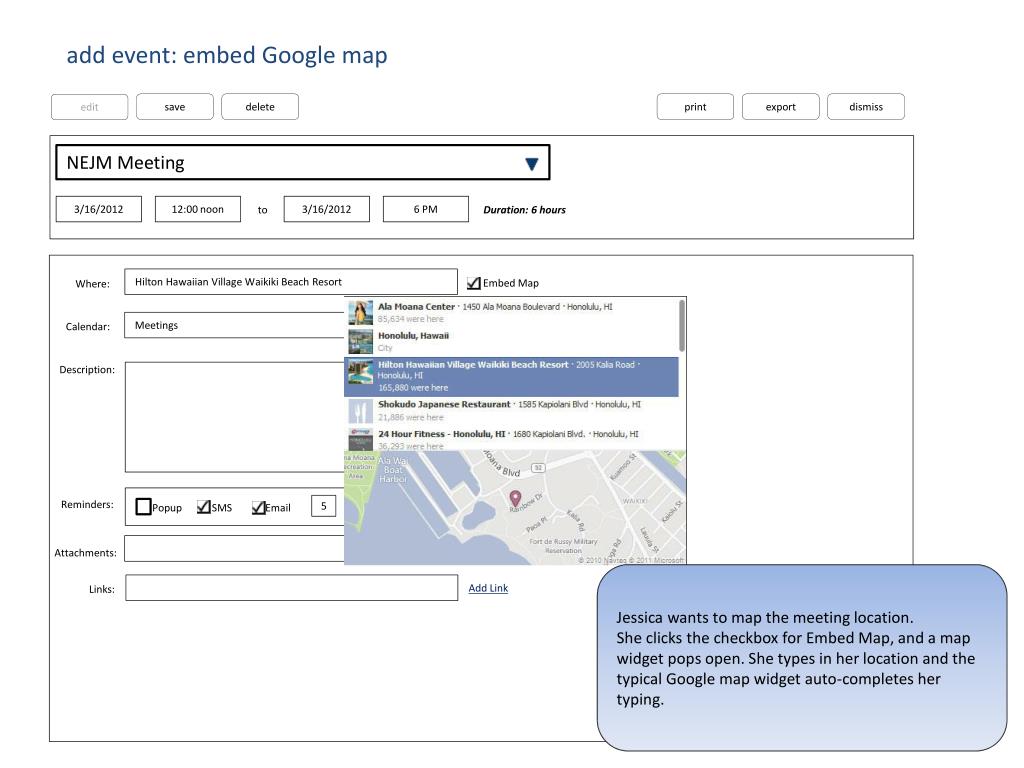Click the 'Duration: 6 hours' text
This screenshot has width=1024, height=768.
click(x=524, y=210)
